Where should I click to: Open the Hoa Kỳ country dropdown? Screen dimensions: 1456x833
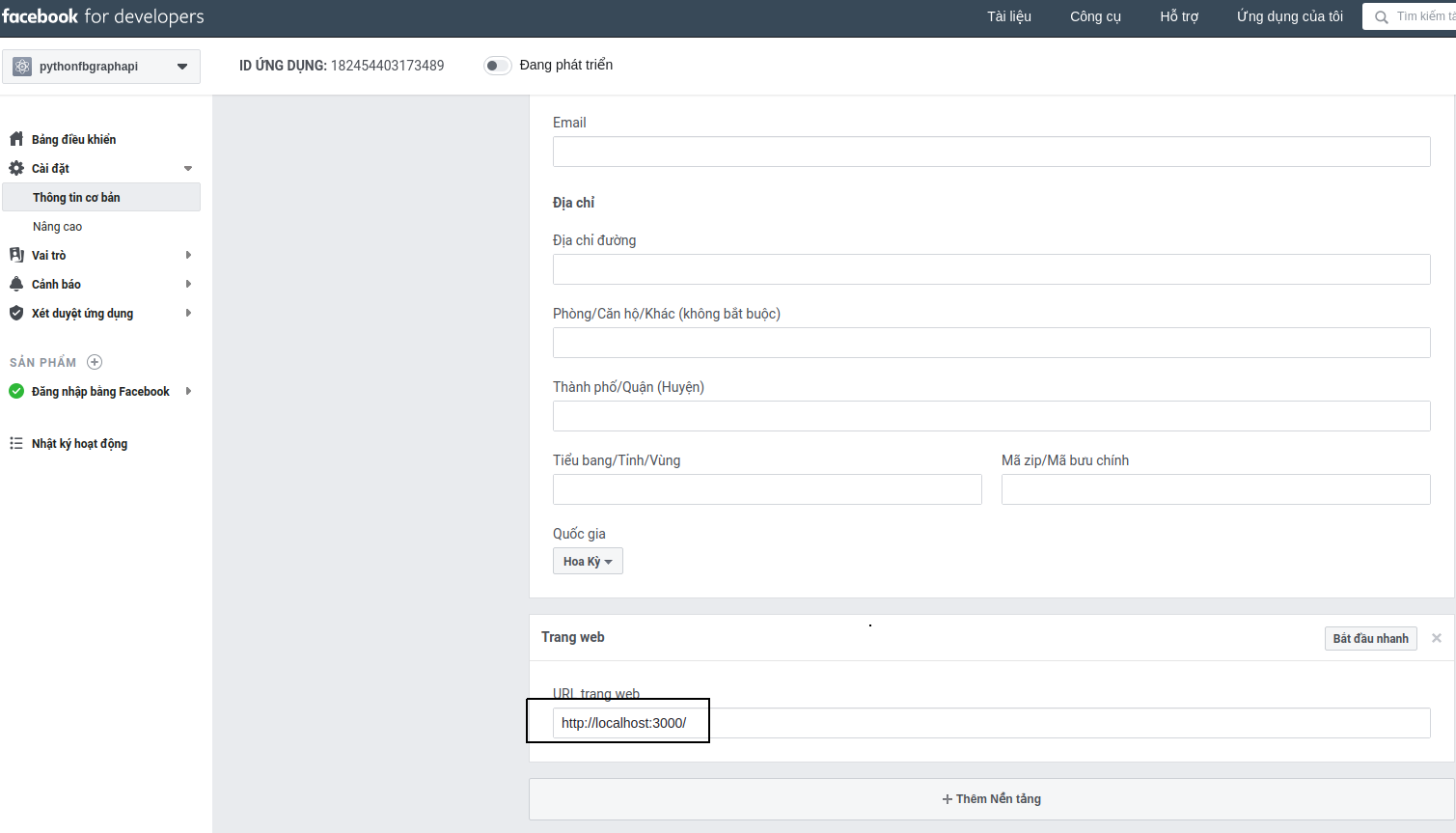click(588, 561)
